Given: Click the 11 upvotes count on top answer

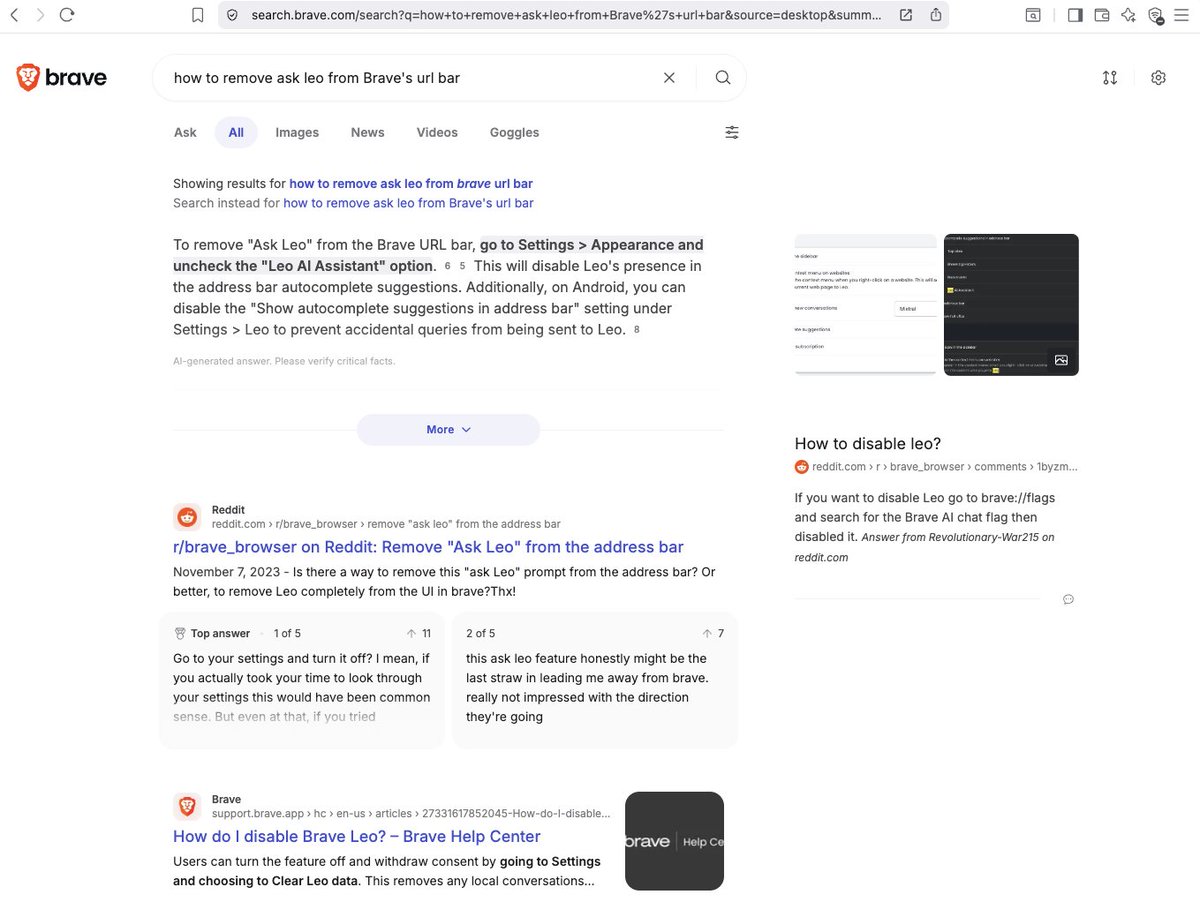Looking at the screenshot, I should [x=419, y=634].
